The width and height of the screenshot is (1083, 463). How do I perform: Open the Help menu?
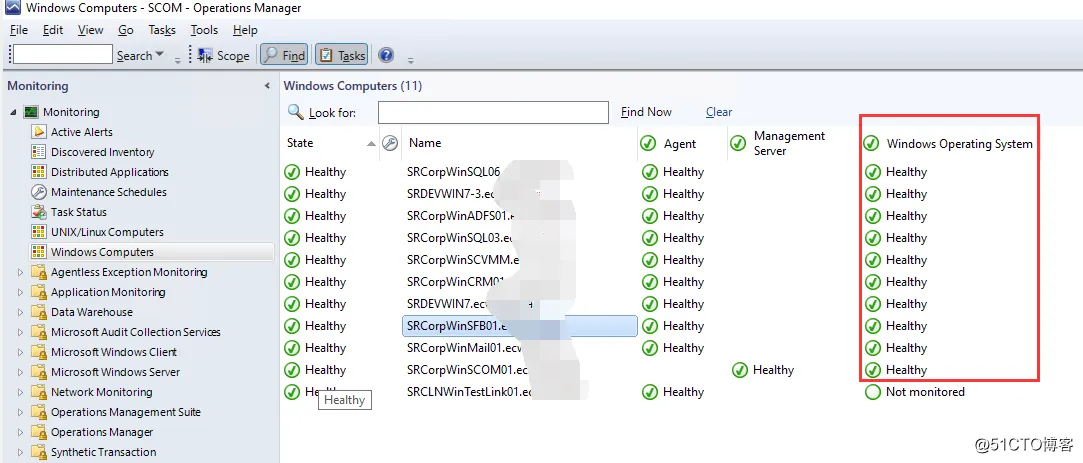click(x=245, y=30)
